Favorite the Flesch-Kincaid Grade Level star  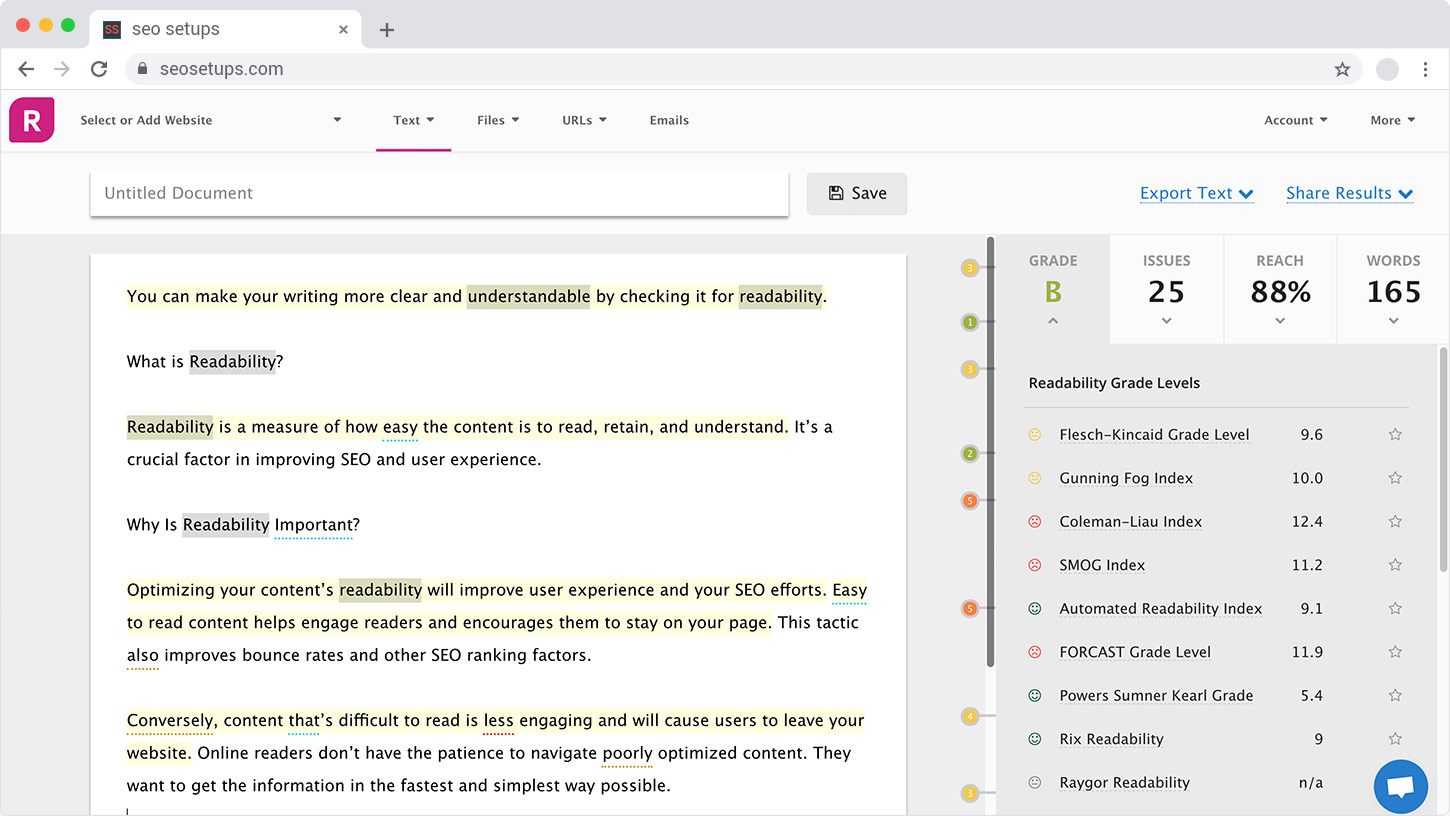point(1395,434)
